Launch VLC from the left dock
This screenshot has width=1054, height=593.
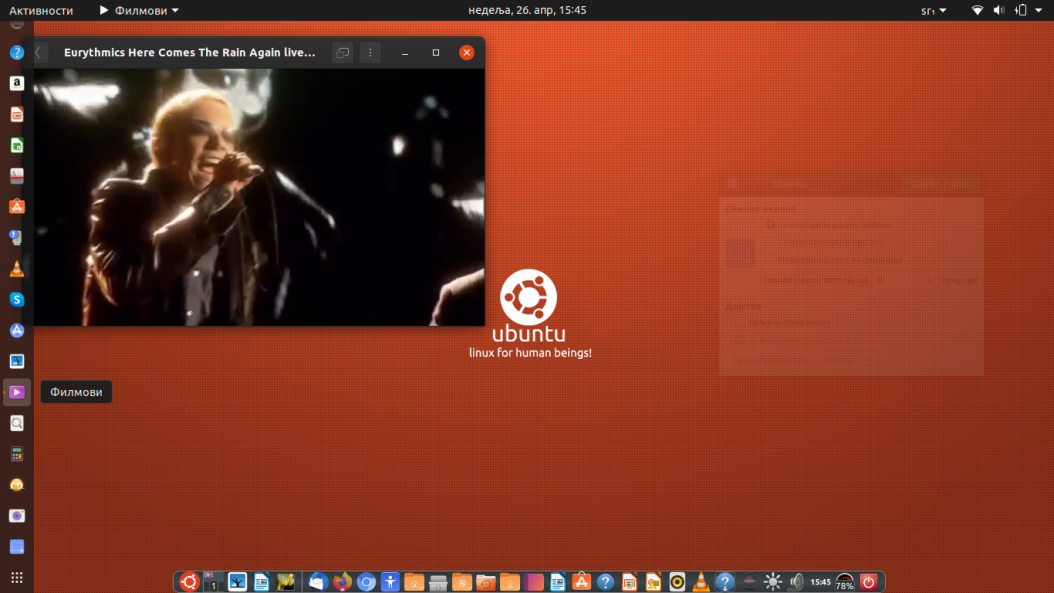[x=17, y=269]
